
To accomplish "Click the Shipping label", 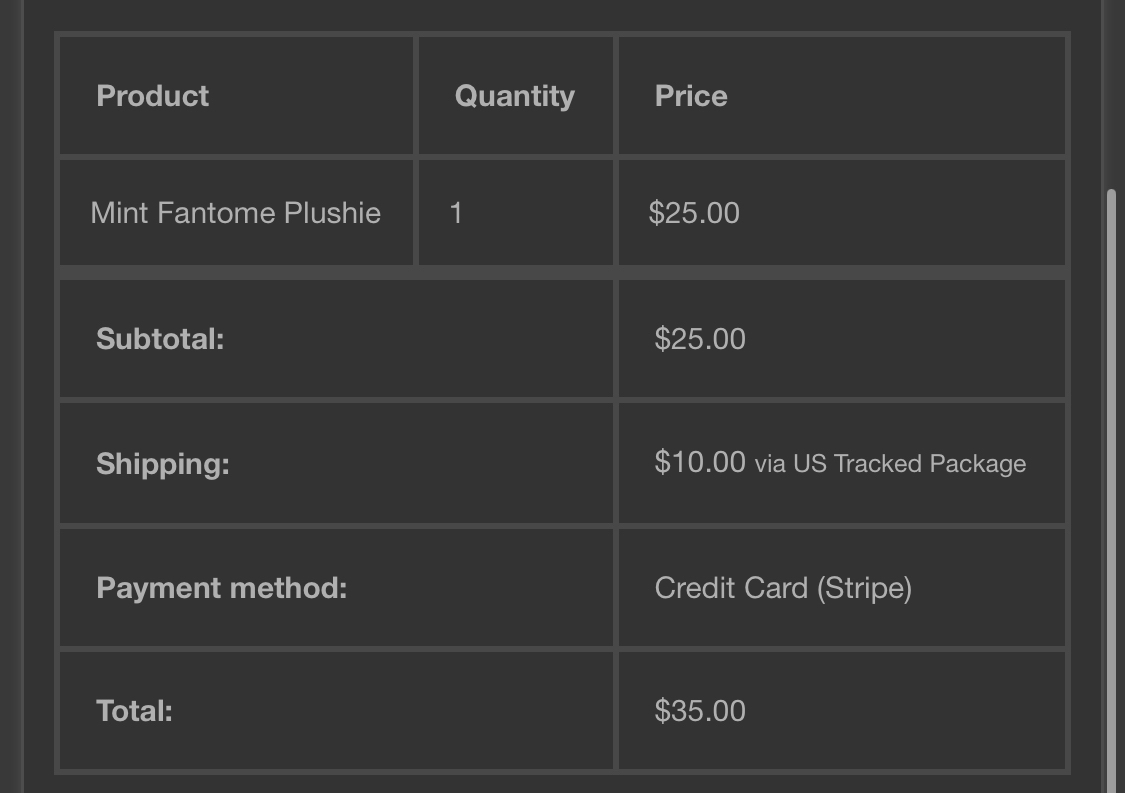I will (x=163, y=464).
